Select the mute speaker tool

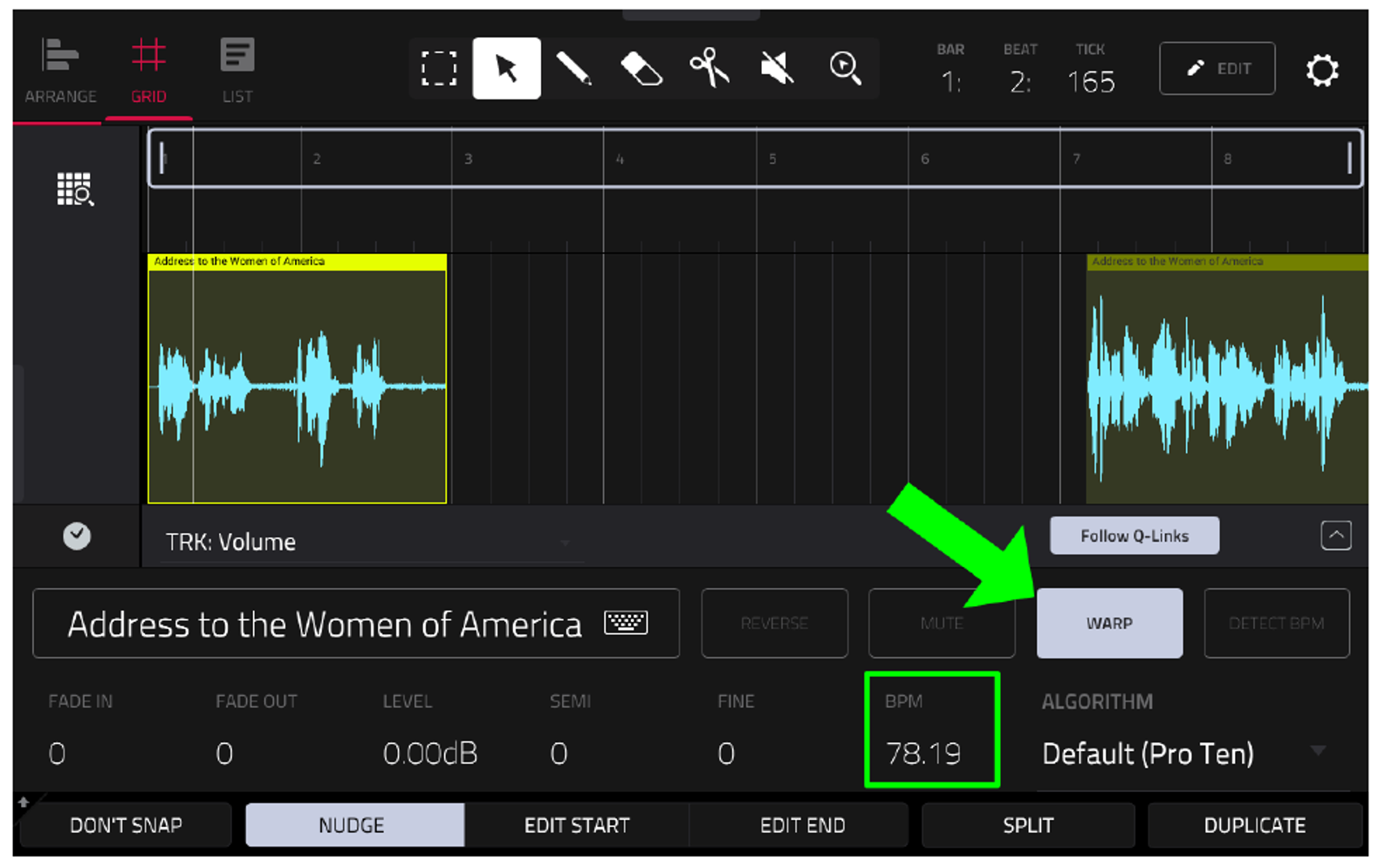776,68
